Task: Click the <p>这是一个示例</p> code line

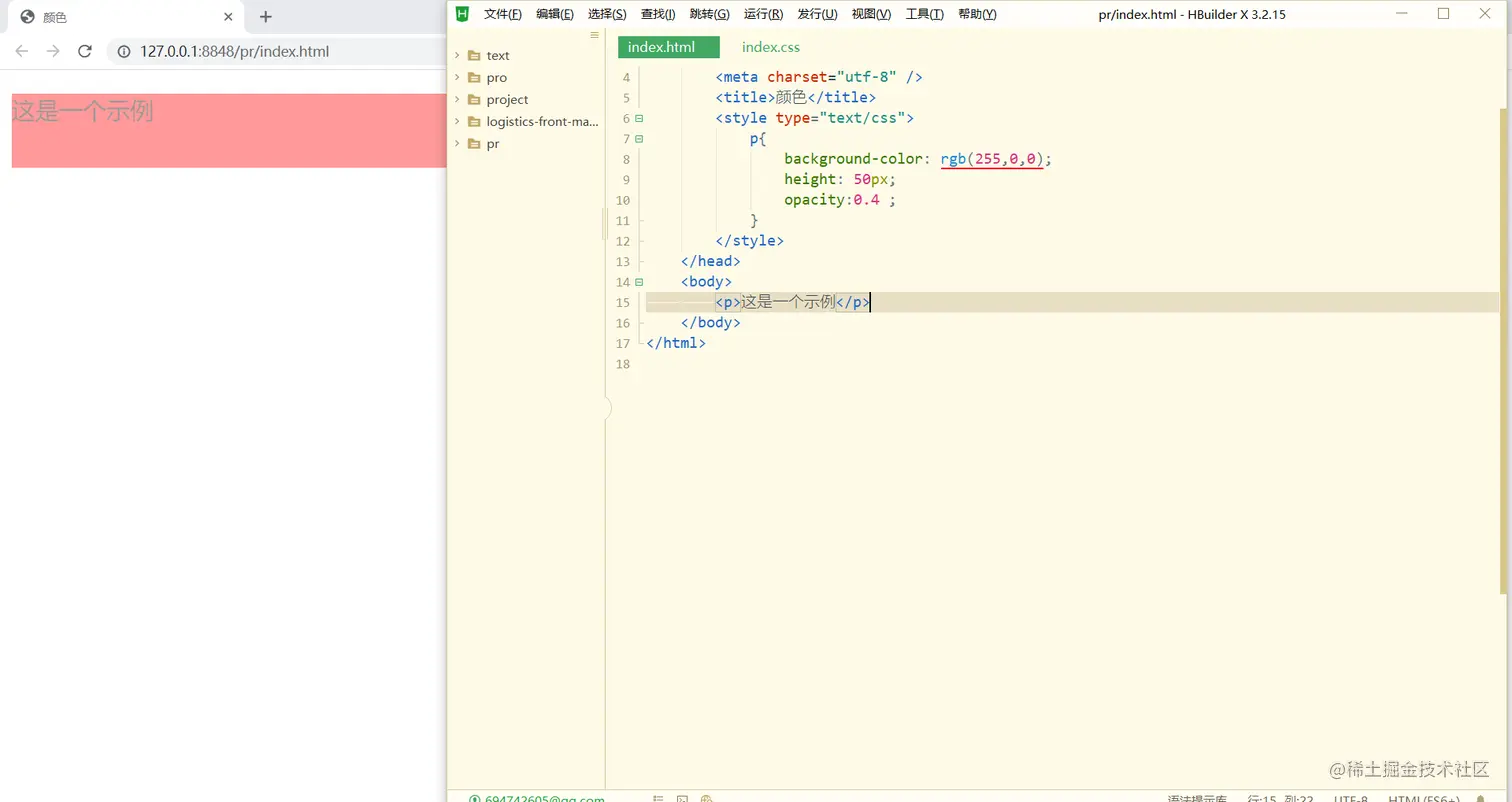Action: point(793,302)
